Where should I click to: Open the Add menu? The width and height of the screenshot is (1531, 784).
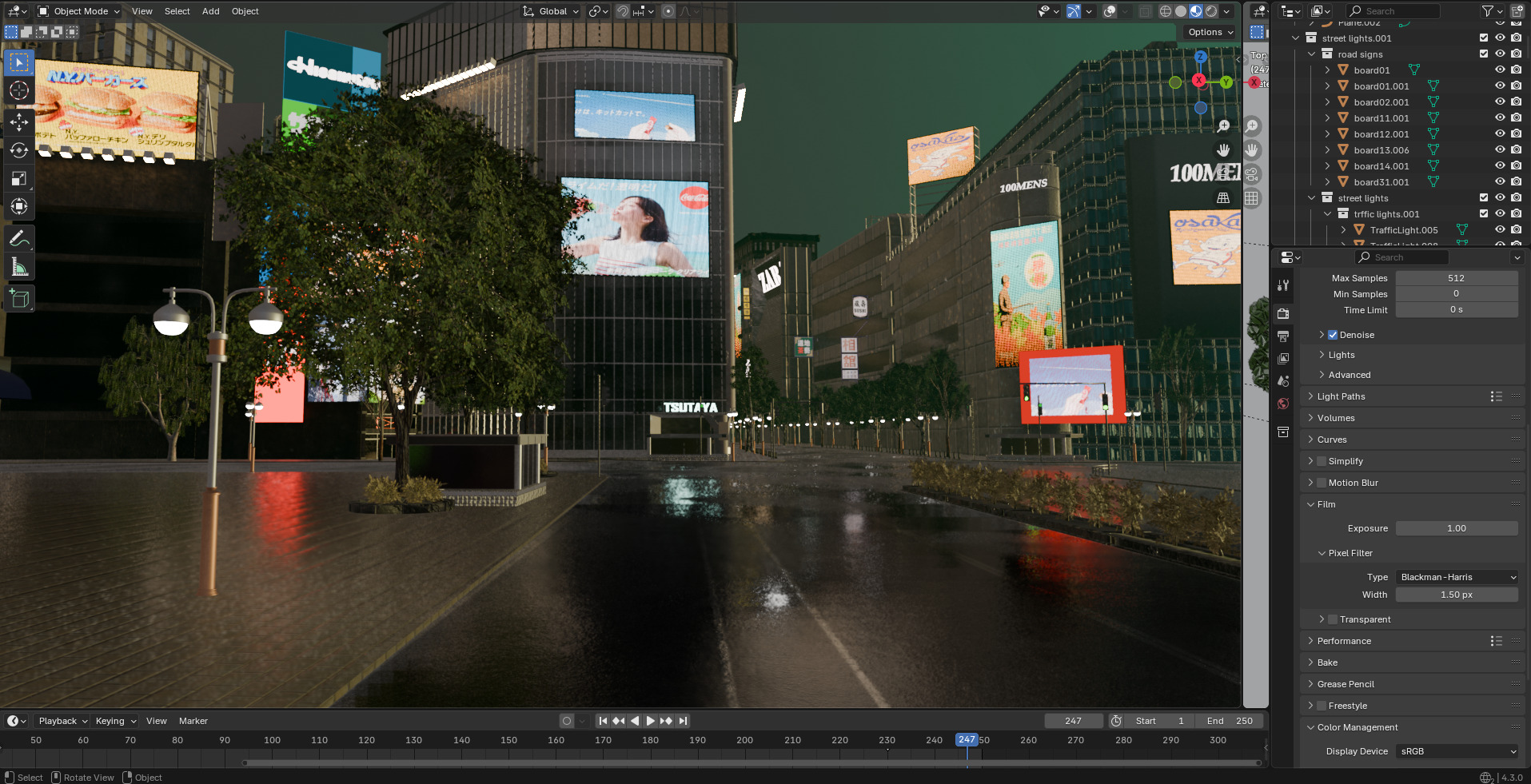211,11
